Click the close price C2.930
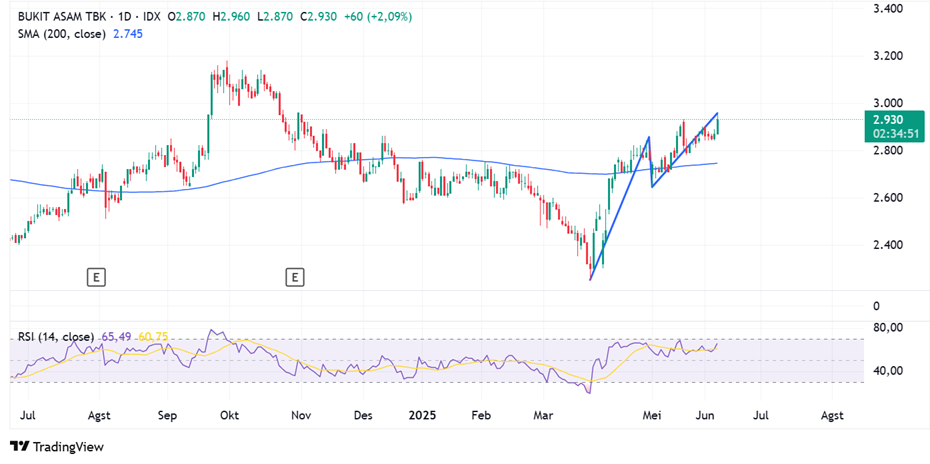Viewport: 930px width, 464px height. tap(319, 17)
